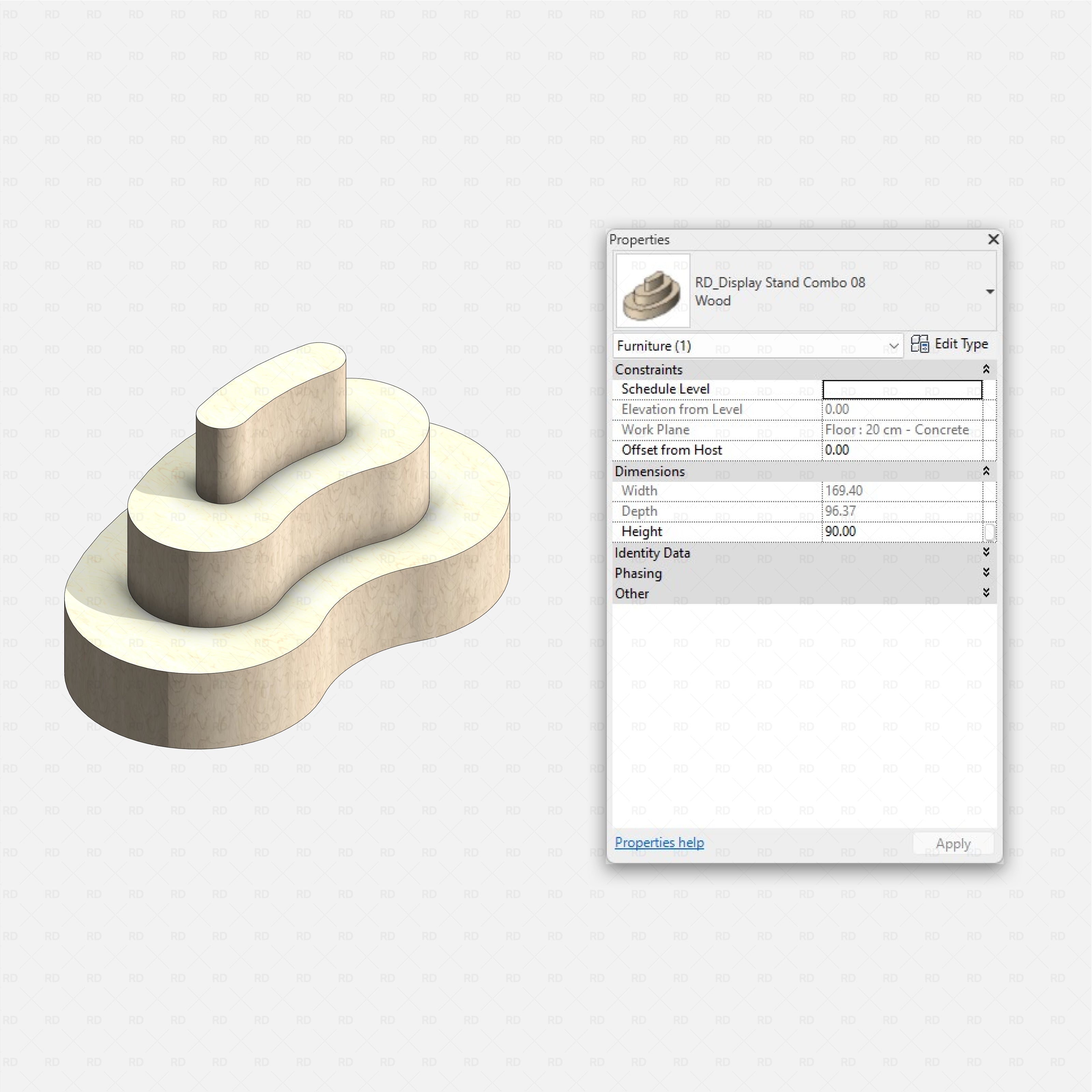Click the Height value 90.00 field
The width and height of the screenshot is (1092, 1092).
point(902,531)
